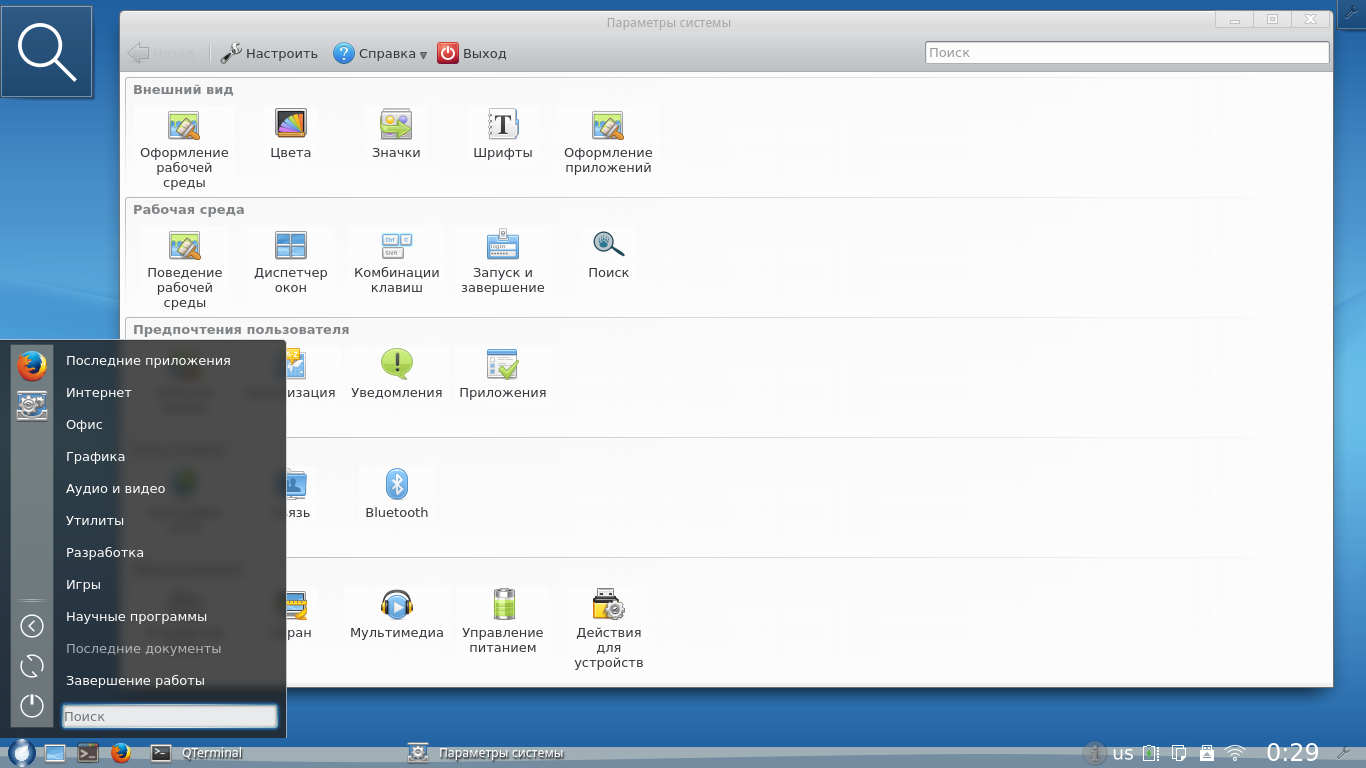Open Действия для устройств settings
The height and width of the screenshot is (768, 1366).
(x=609, y=629)
